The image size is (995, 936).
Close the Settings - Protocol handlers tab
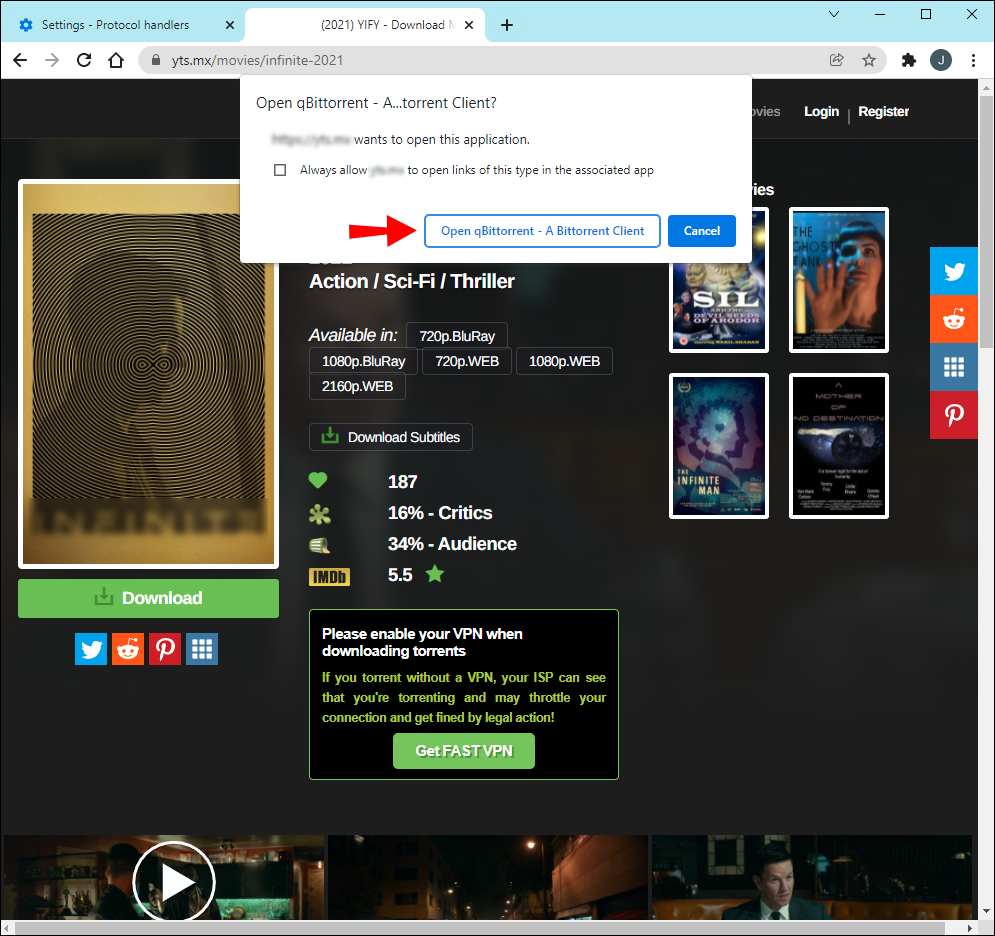coord(230,25)
